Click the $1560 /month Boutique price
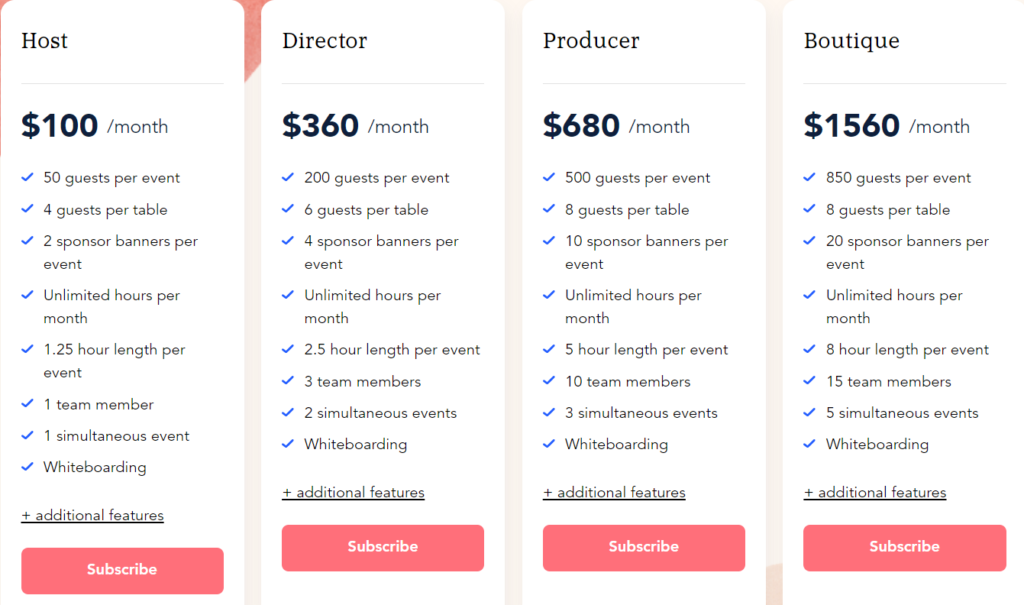1024x605 pixels. [887, 125]
